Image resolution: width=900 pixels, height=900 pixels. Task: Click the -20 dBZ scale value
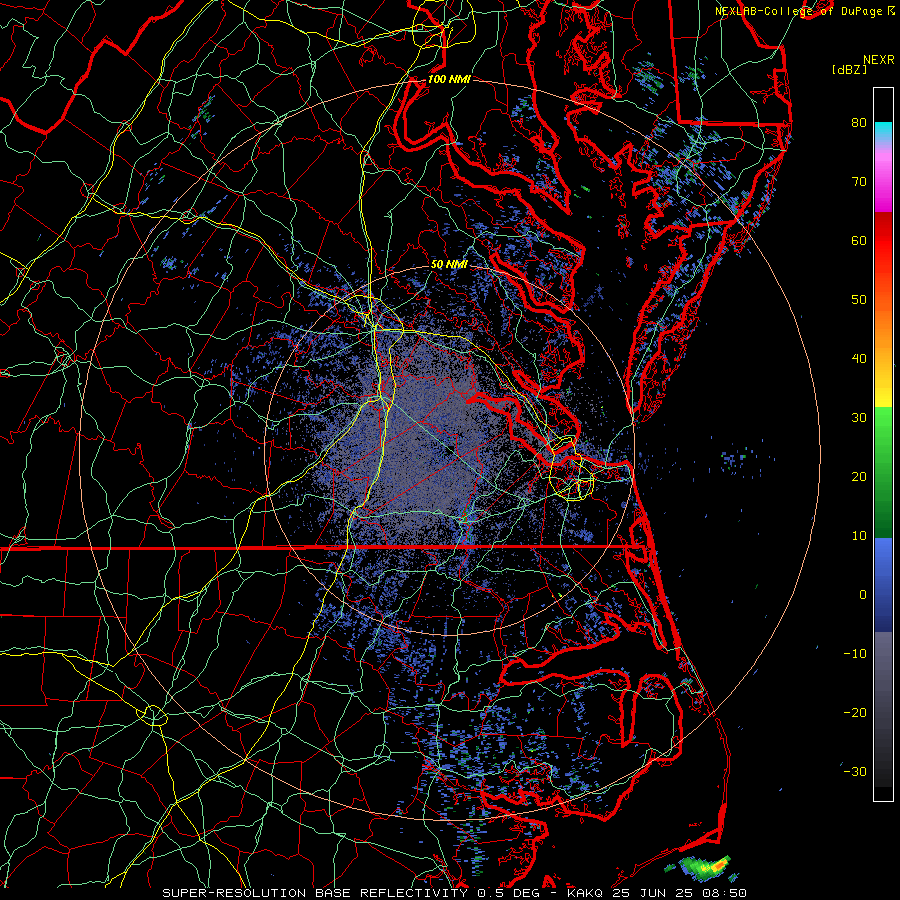point(855,713)
